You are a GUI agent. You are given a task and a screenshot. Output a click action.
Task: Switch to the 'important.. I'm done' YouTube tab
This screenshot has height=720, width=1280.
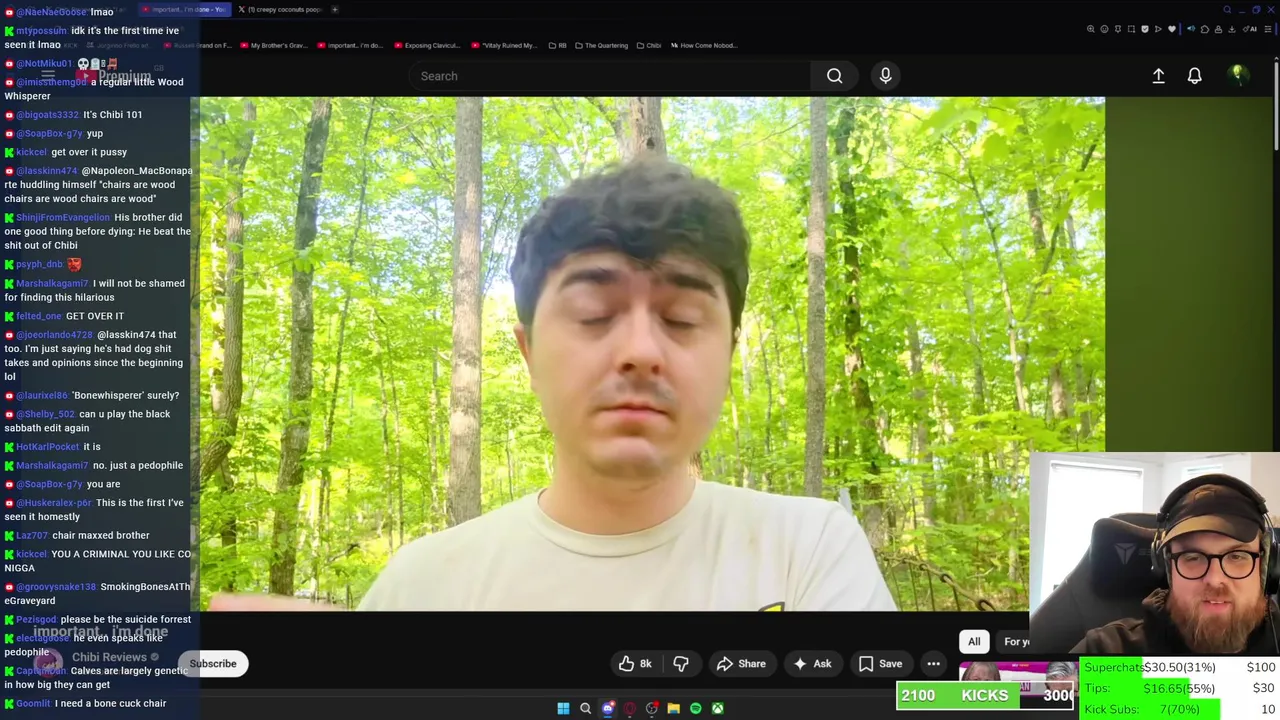(x=183, y=10)
